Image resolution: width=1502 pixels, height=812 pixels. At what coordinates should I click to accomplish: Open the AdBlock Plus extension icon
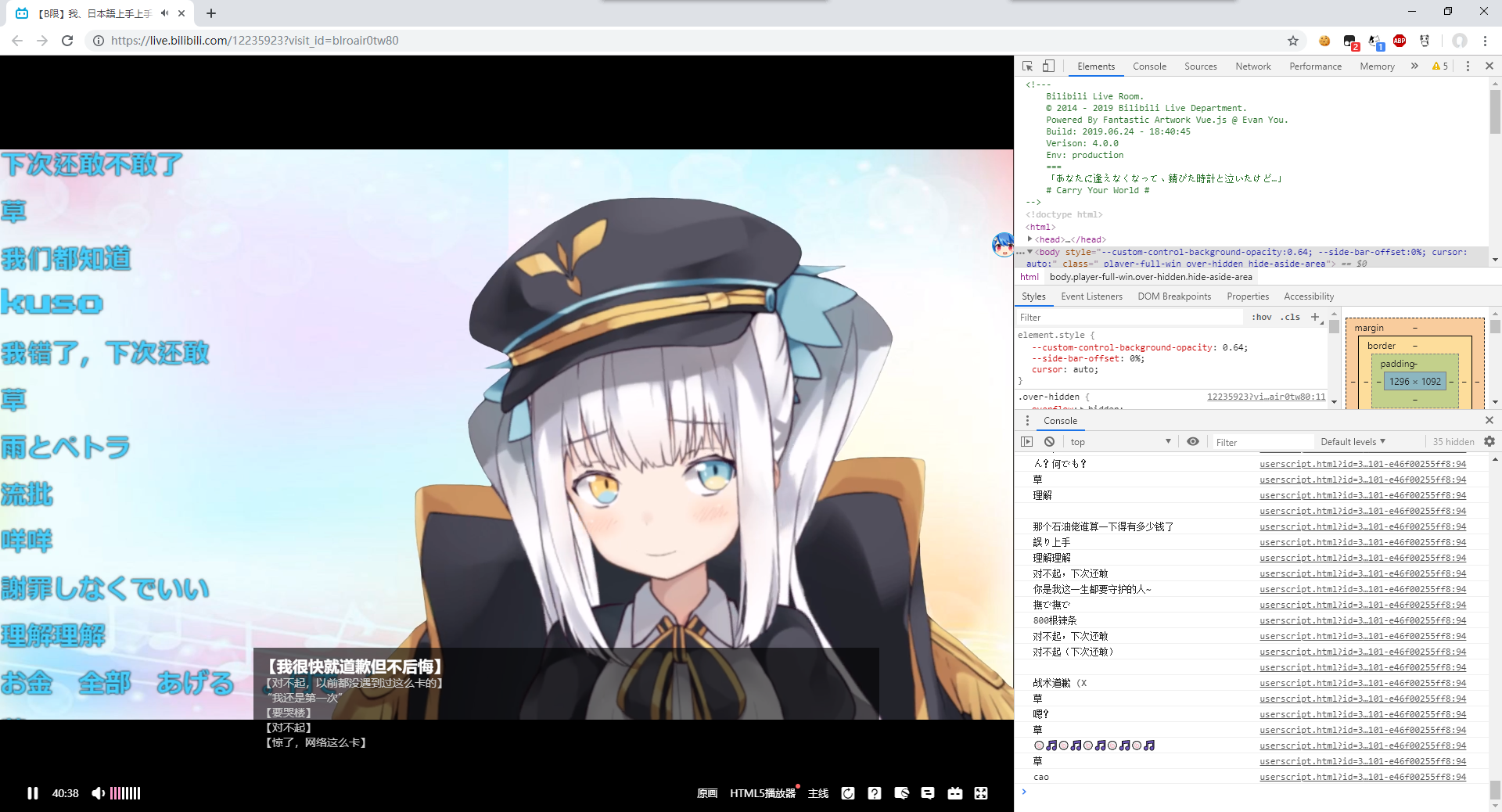click(x=1400, y=41)
